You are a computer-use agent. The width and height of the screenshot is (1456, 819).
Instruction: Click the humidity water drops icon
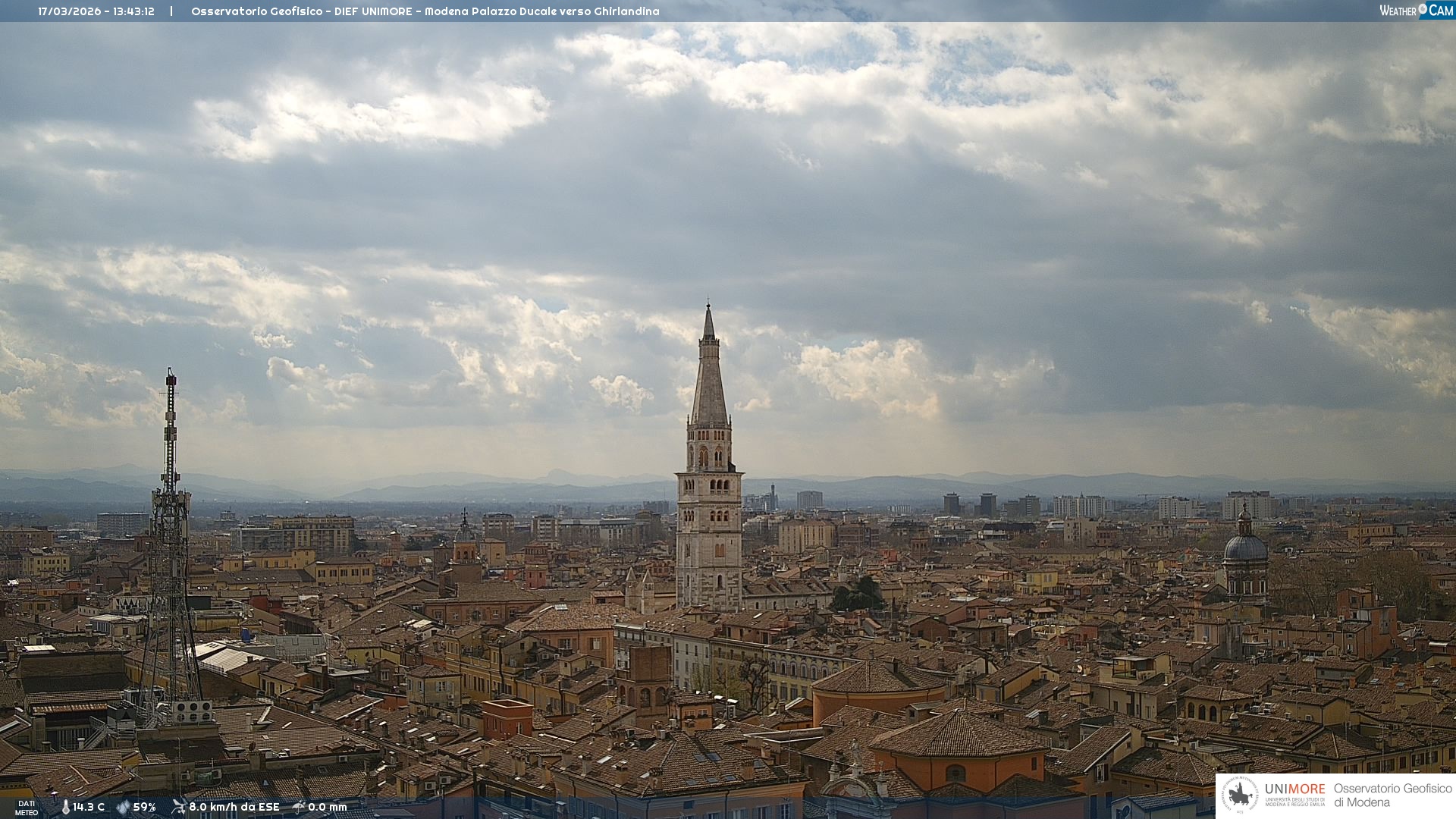123,807
